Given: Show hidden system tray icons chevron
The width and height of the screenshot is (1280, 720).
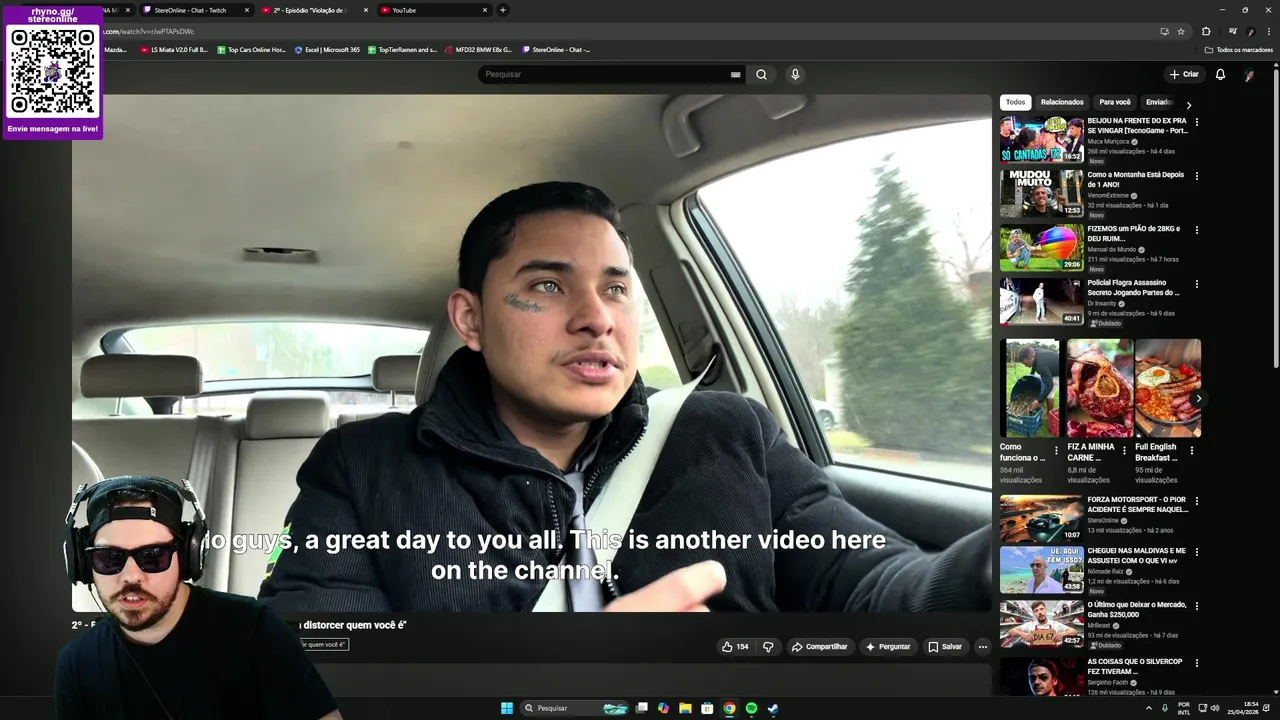Looking at the screenshot, I should coord(1148,708).
